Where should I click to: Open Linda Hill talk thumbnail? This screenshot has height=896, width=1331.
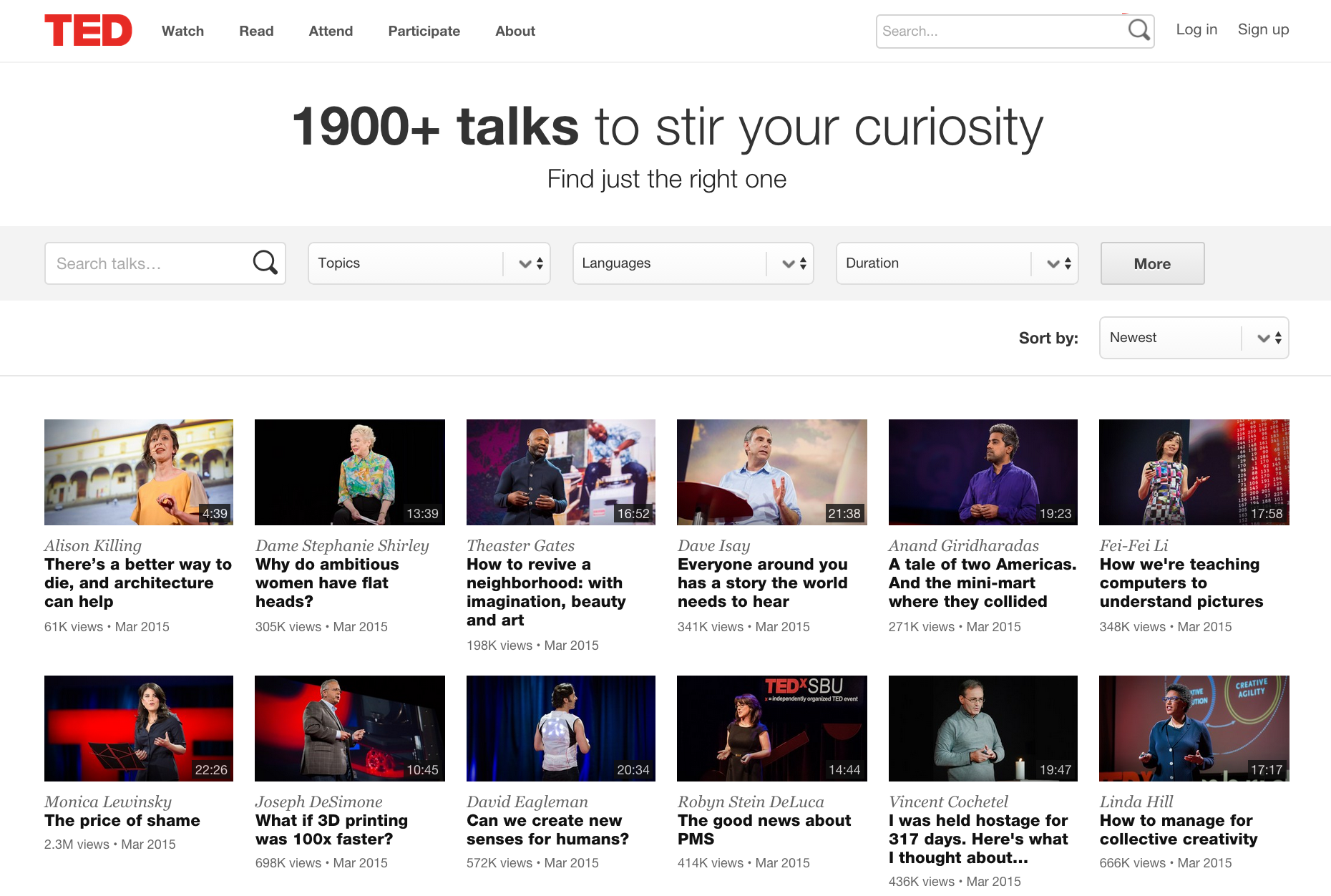(x=1194, y=729)
